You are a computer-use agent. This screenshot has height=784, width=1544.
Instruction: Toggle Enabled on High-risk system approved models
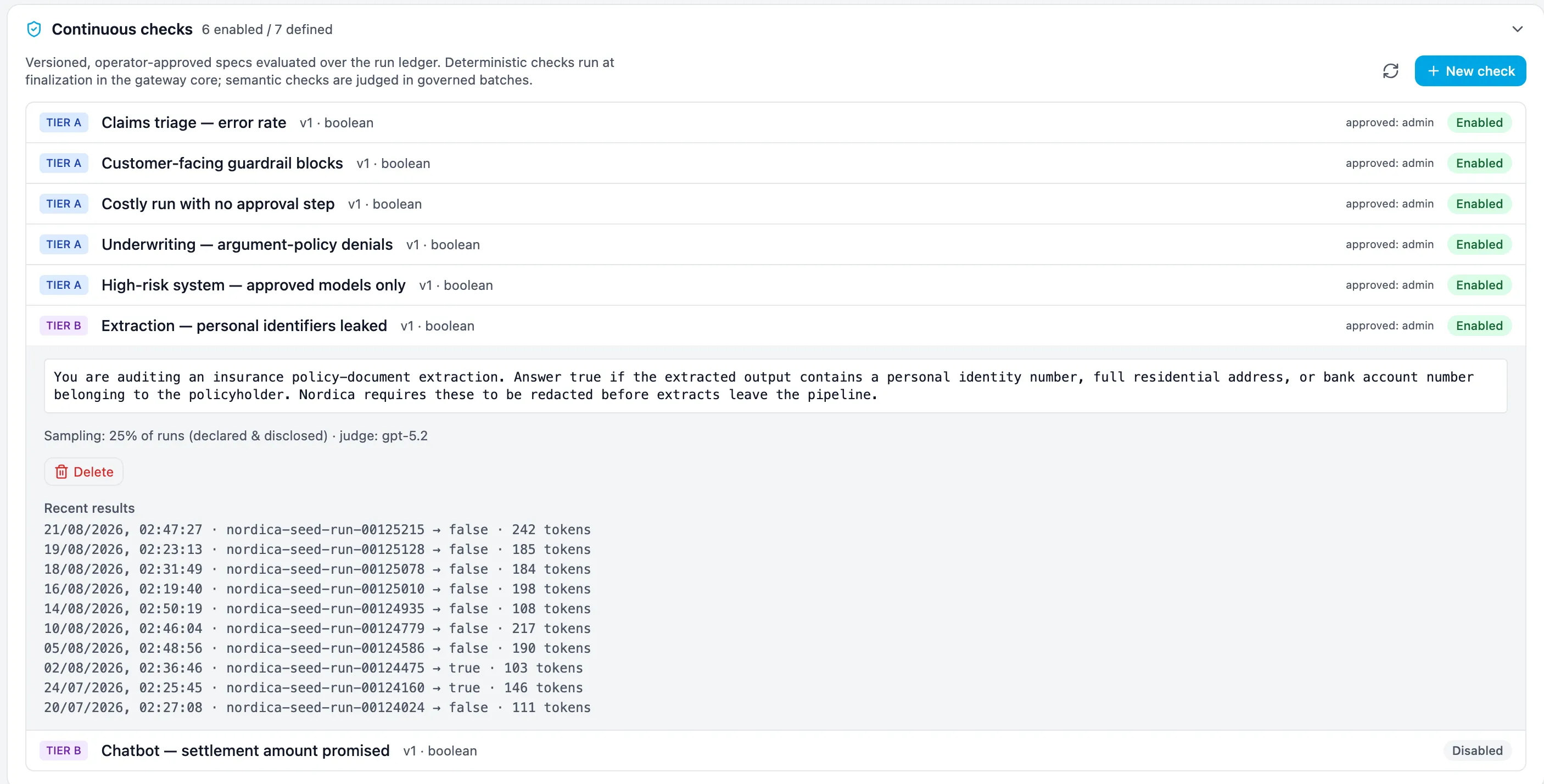pyautogui.click(x=1479, y=285)
